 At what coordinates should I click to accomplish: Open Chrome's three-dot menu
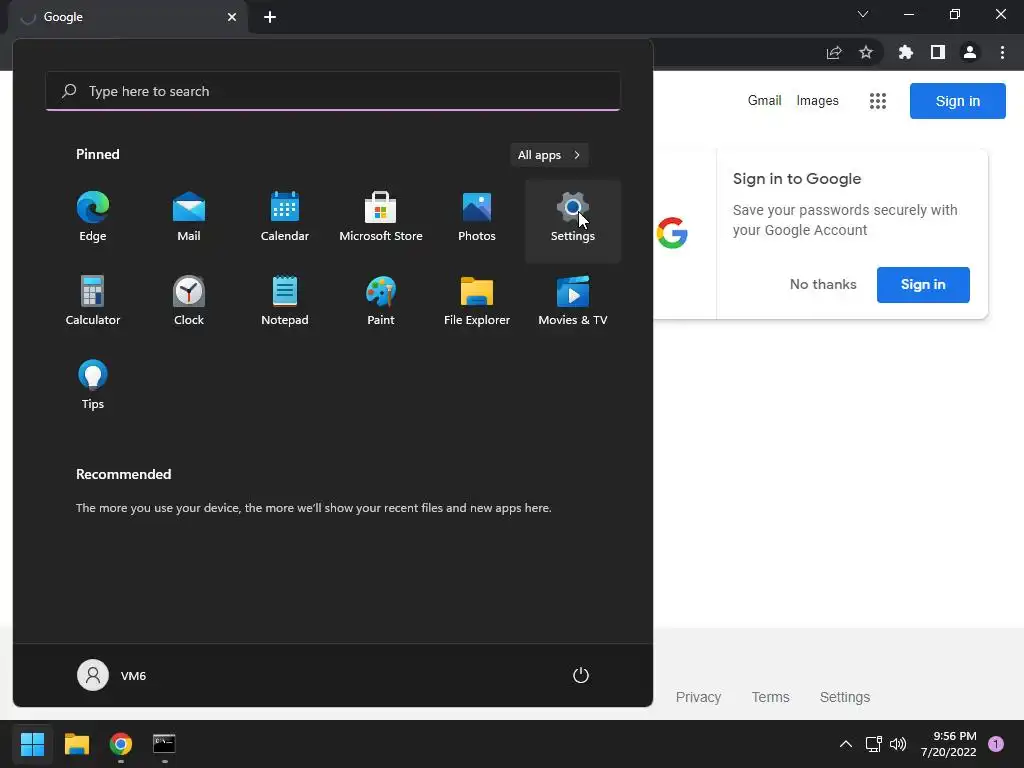1002,52
